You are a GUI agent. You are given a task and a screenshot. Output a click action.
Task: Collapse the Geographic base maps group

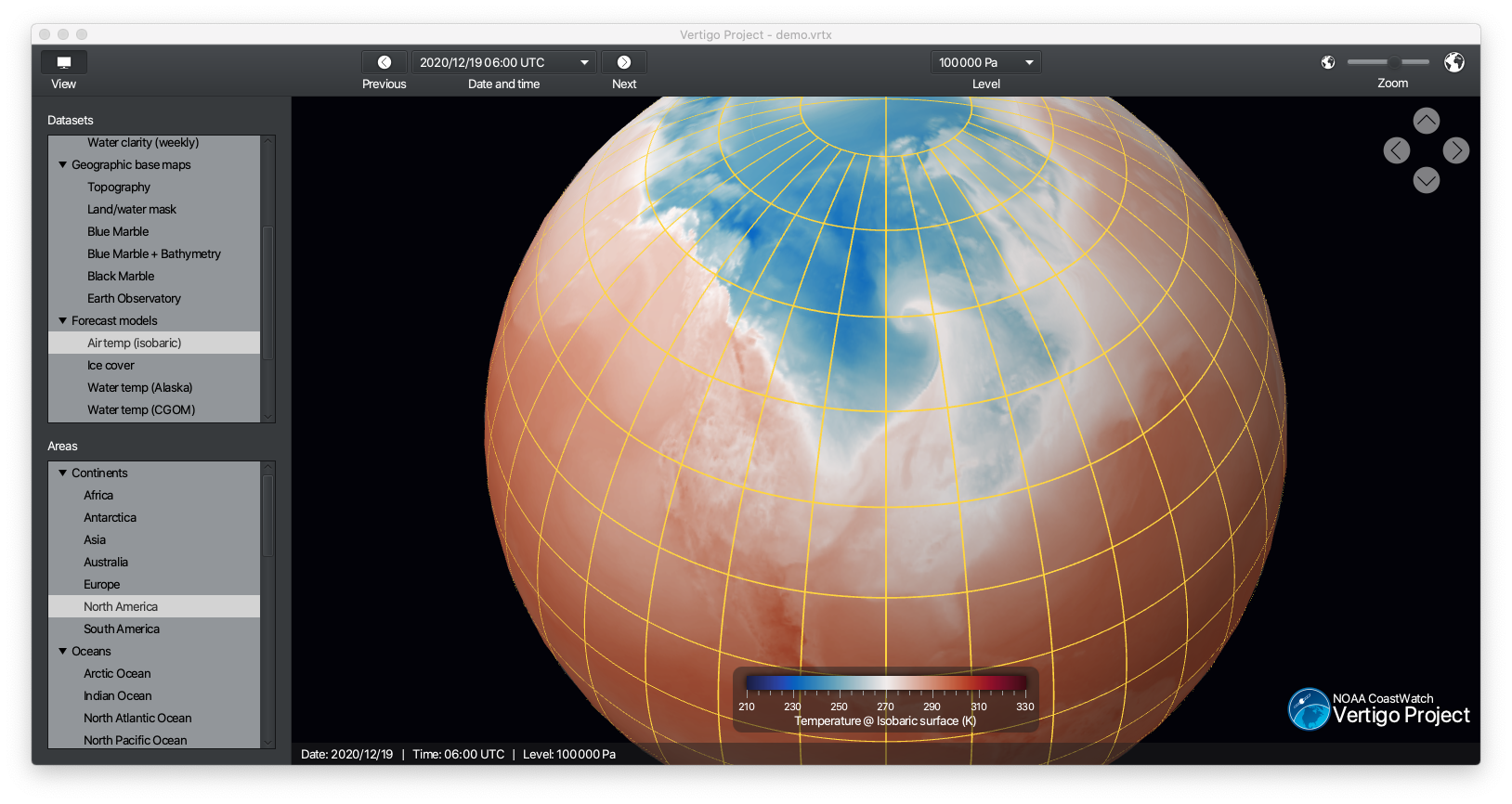(63, 165)
